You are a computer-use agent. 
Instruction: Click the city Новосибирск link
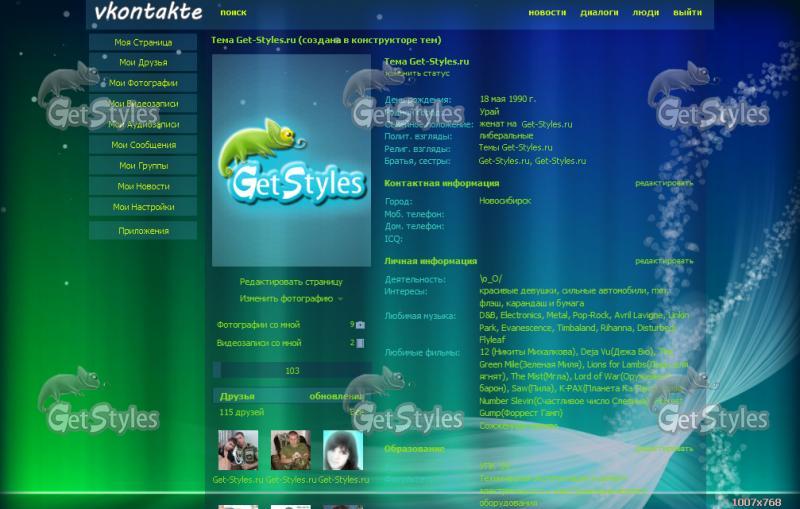(505, 201)
